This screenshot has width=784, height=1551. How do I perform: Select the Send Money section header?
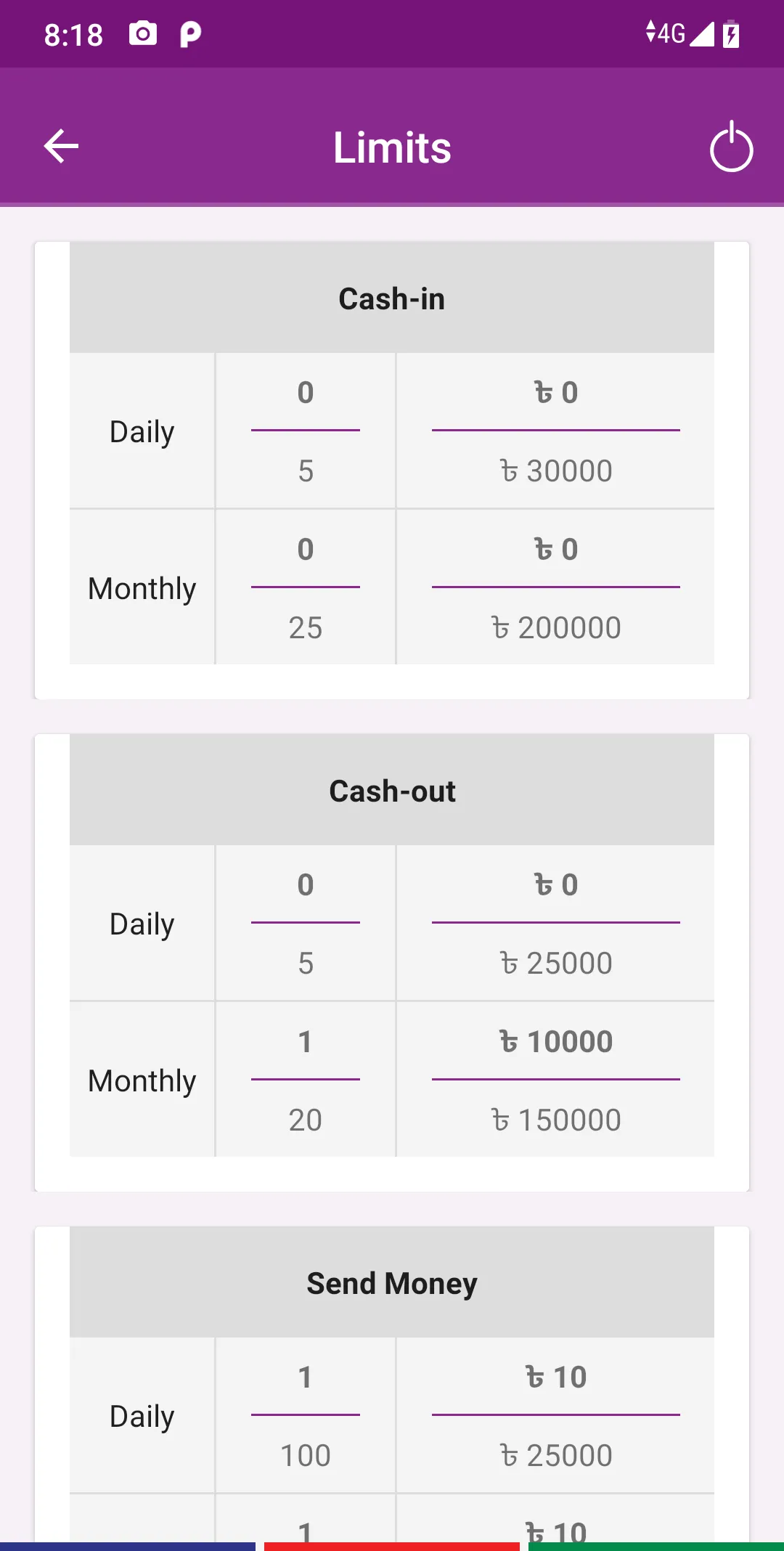[x=392, y=1283]
